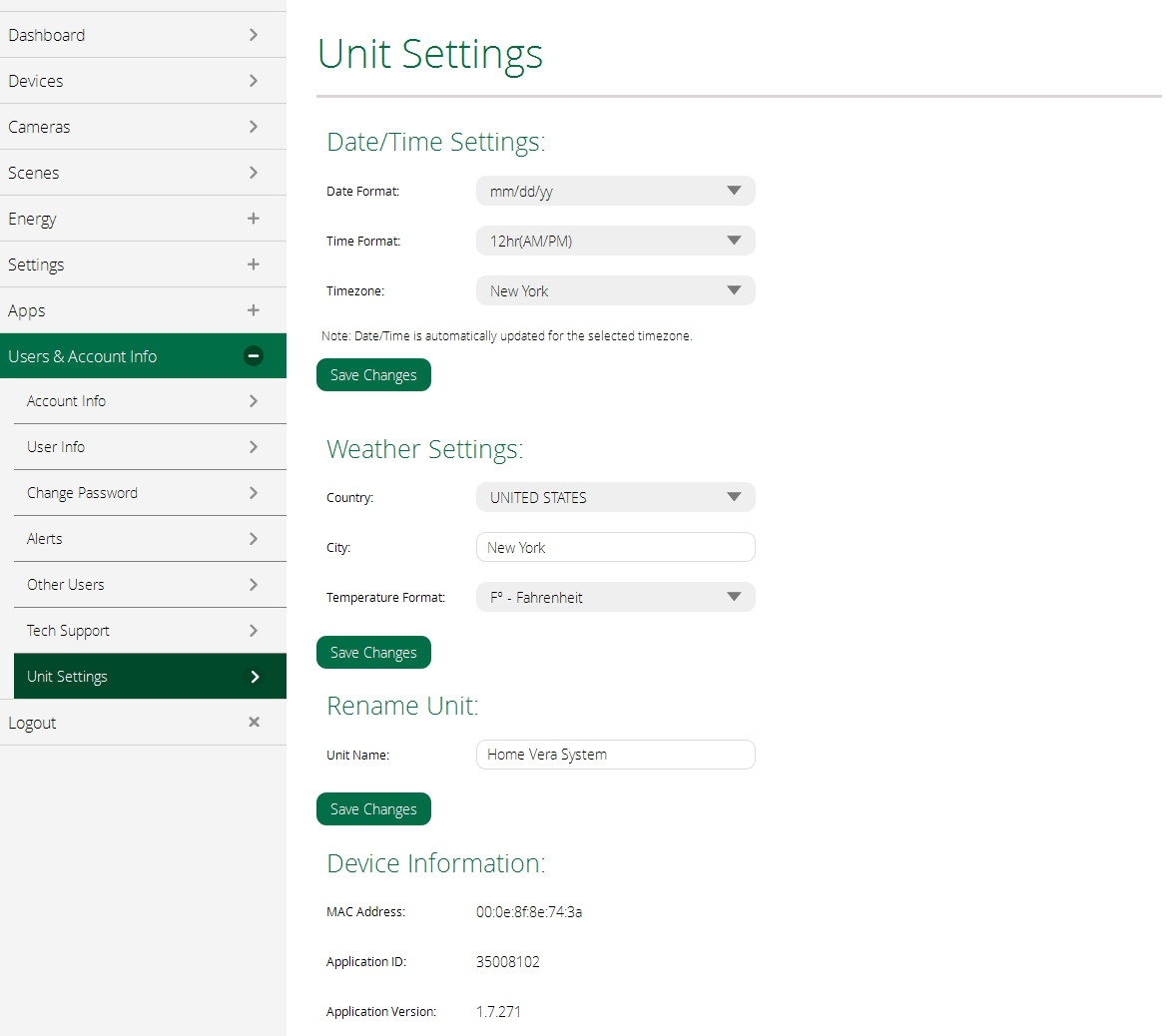Screen dimensions: 1170x1036
Task: Click chevron on Tech Support row
Action: click(254, 630)
